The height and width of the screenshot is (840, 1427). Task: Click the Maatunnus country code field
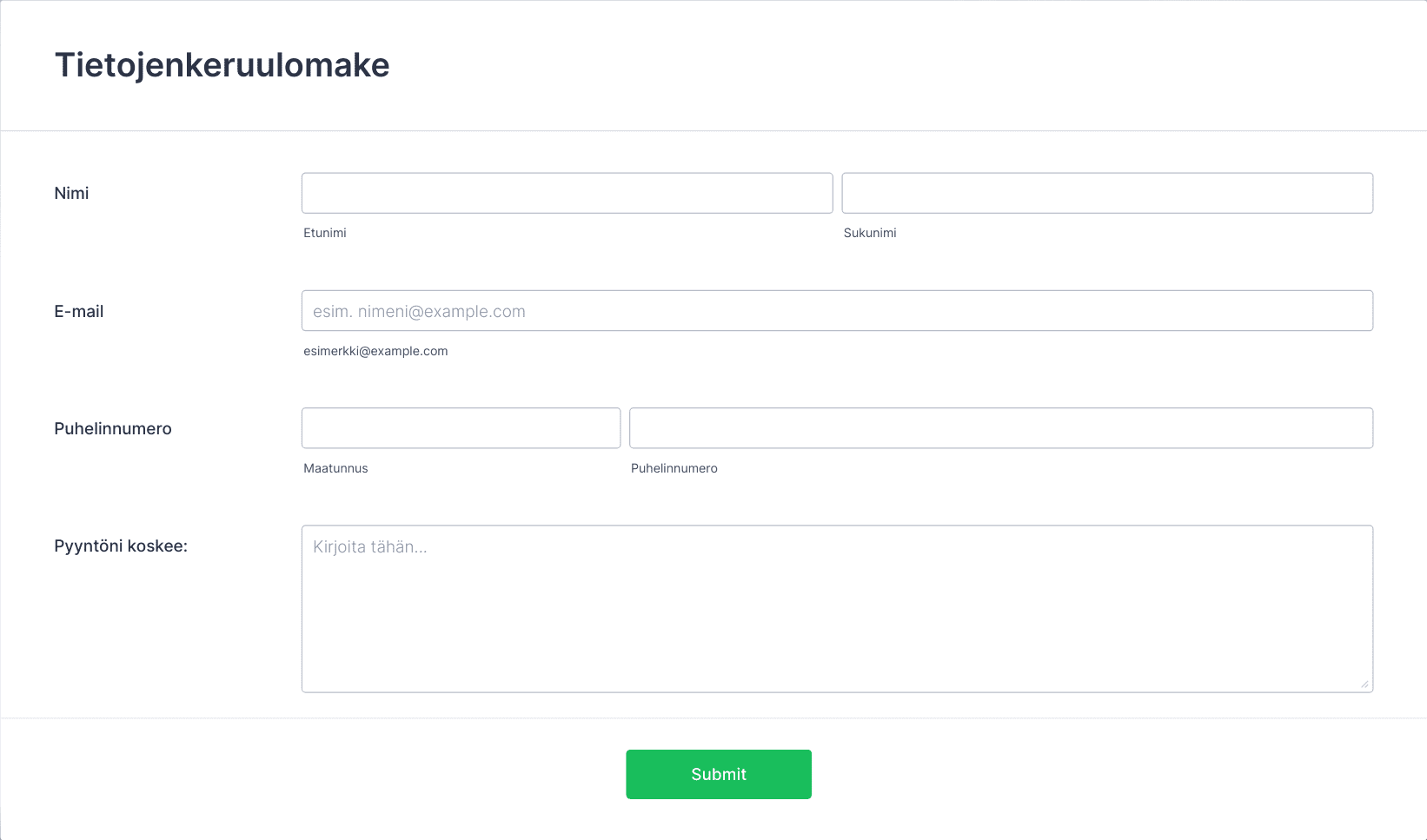461,428
